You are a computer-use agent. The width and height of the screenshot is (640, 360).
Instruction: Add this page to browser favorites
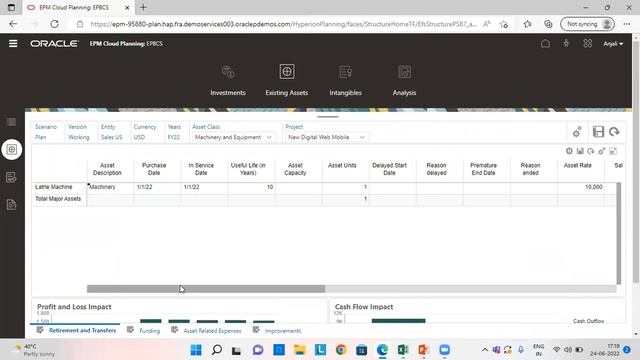(x=504, y=24)
